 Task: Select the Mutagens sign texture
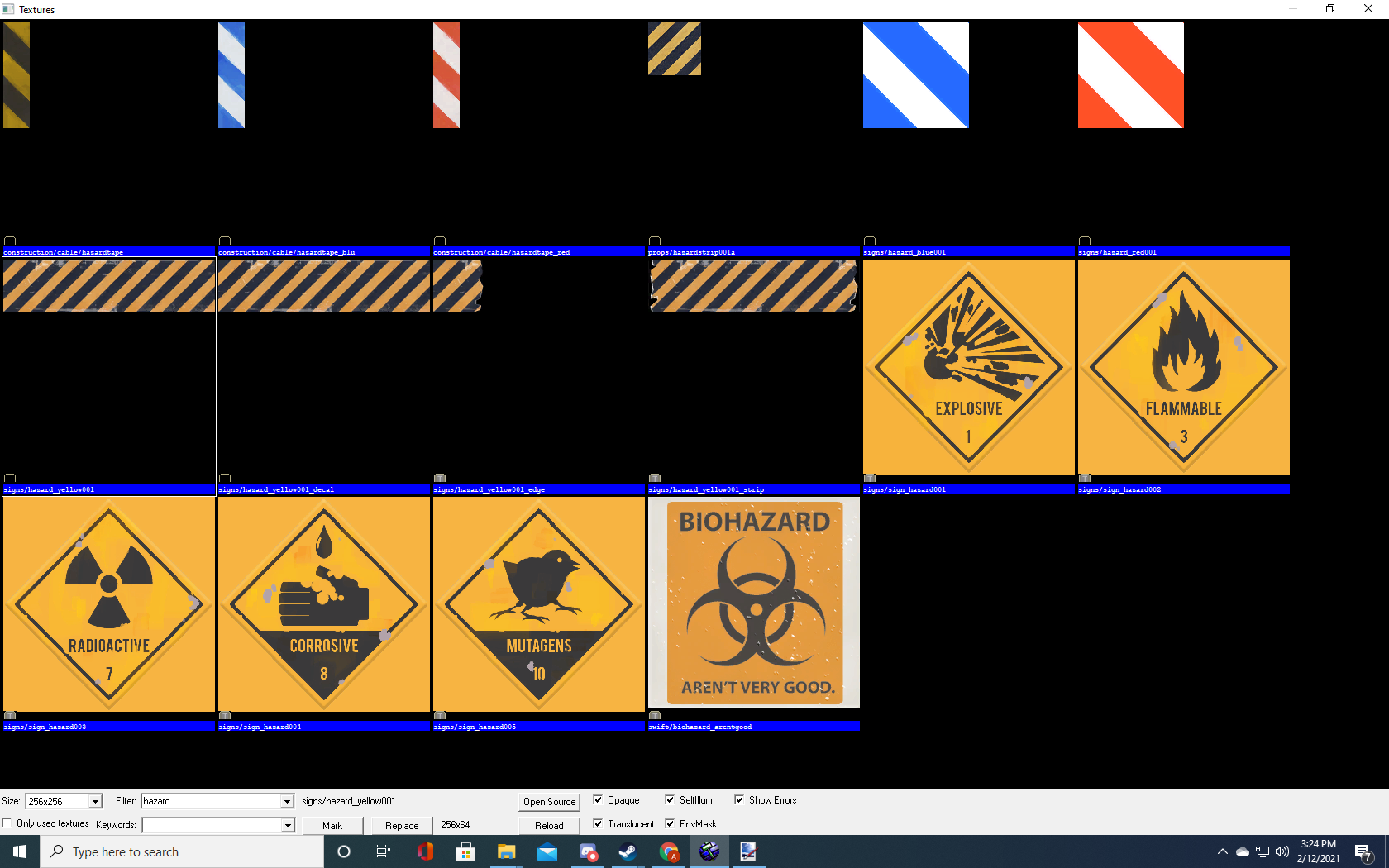[x=539, y=603]
